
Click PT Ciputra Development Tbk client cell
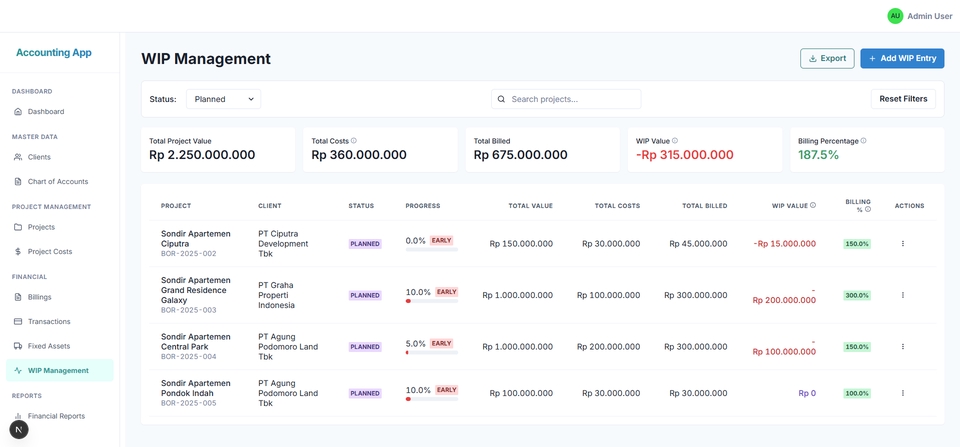(x=283, y=244)
